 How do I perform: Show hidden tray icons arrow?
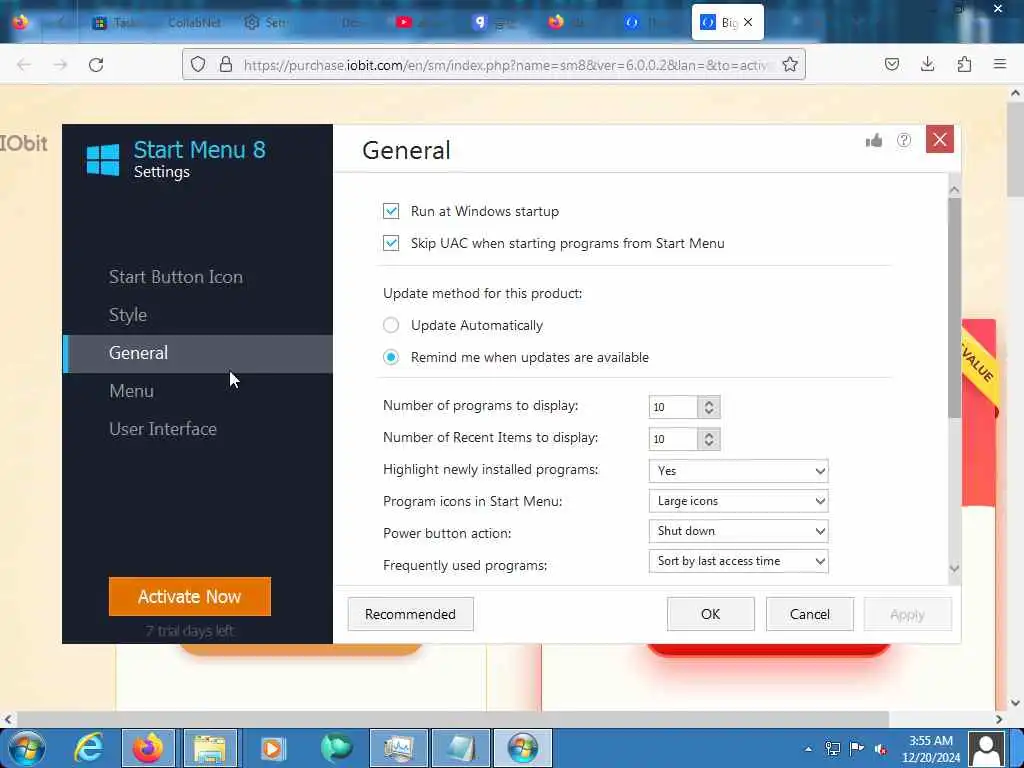coord(808,749)
